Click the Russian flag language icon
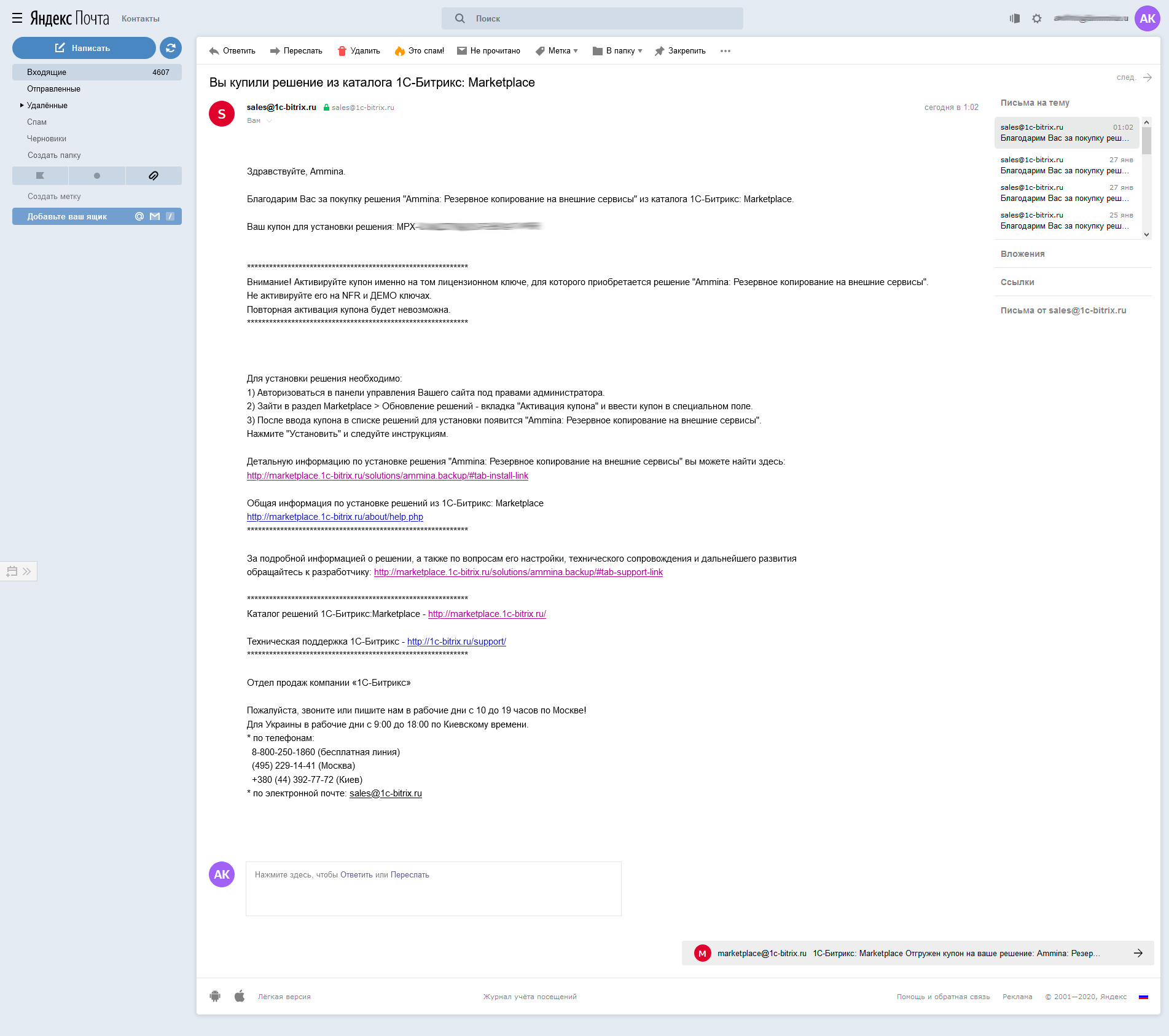Image resolution: width=1169 pixels, height=1036 pixels. point(1143,997)
